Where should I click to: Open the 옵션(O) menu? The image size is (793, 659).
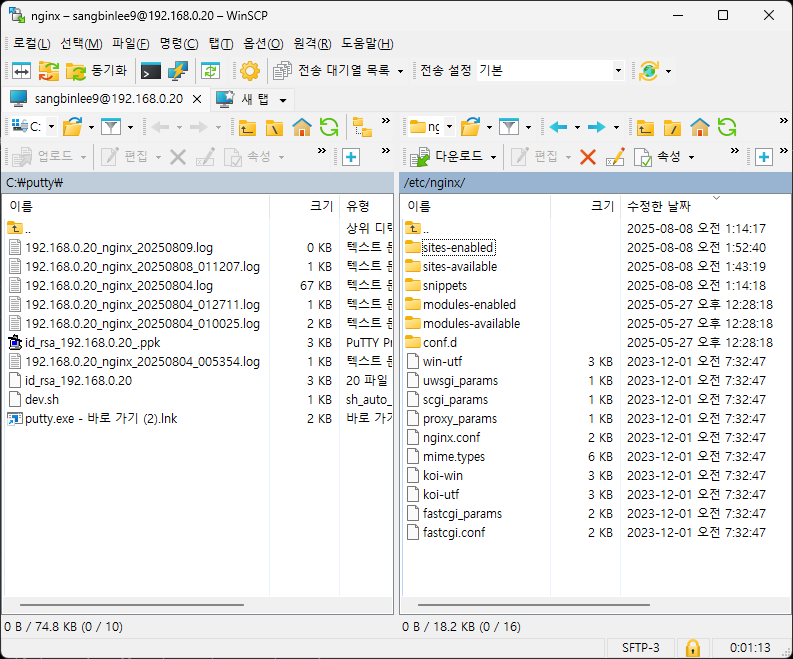263,44
